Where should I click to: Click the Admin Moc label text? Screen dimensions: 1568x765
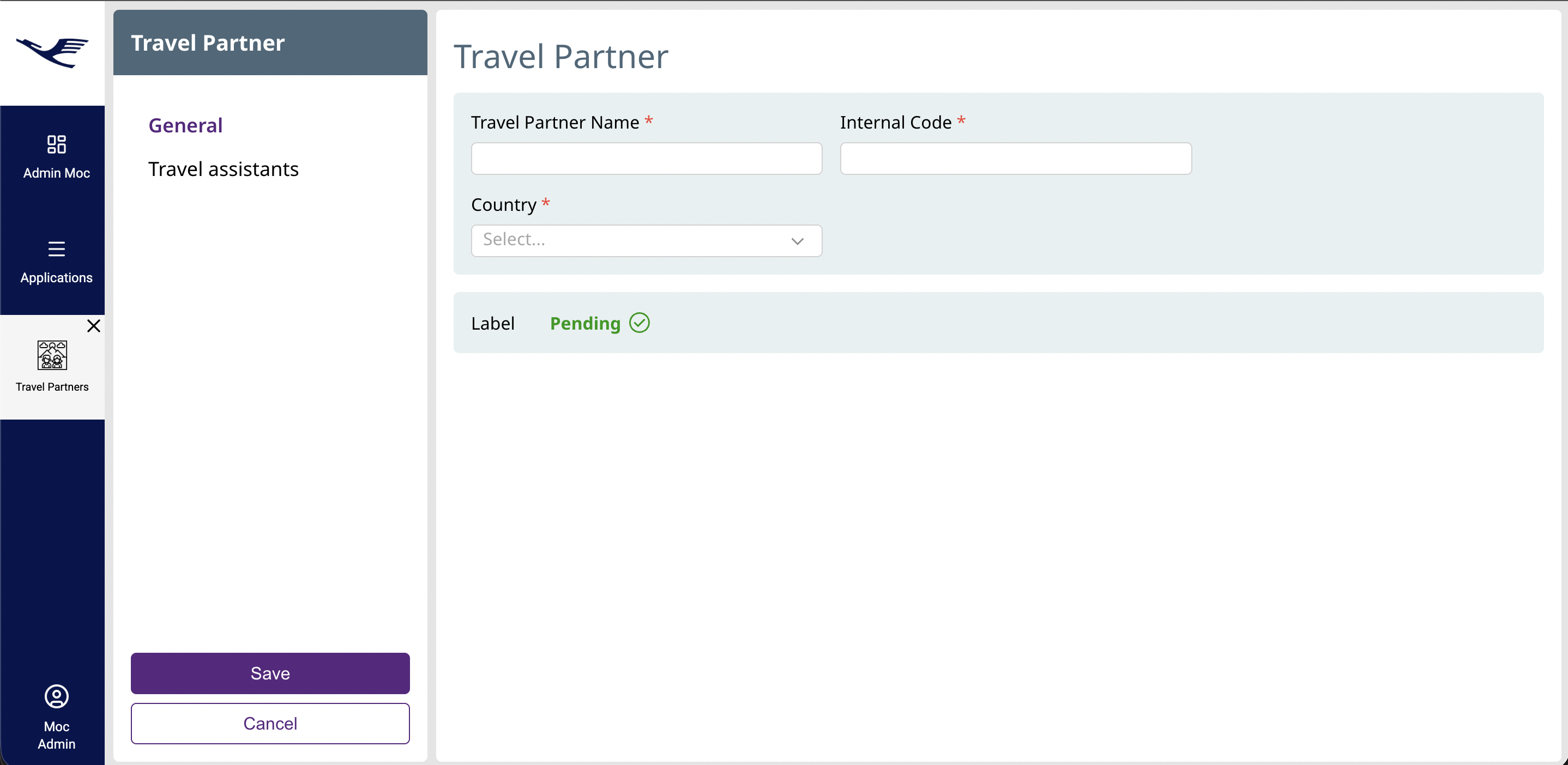(x=56, y=173)
